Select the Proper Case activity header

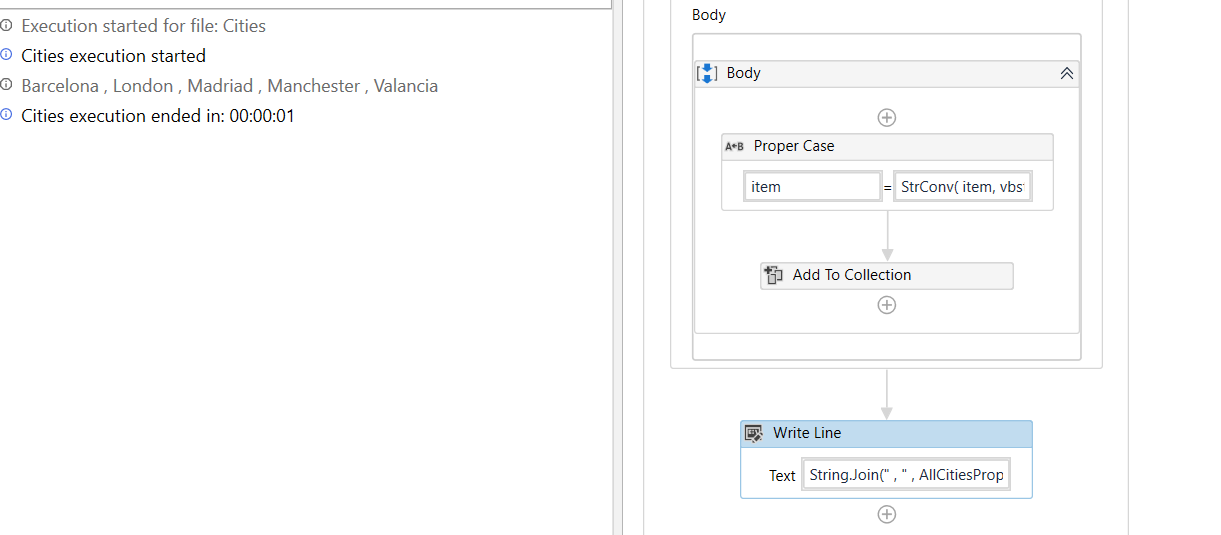pos(887,146)
